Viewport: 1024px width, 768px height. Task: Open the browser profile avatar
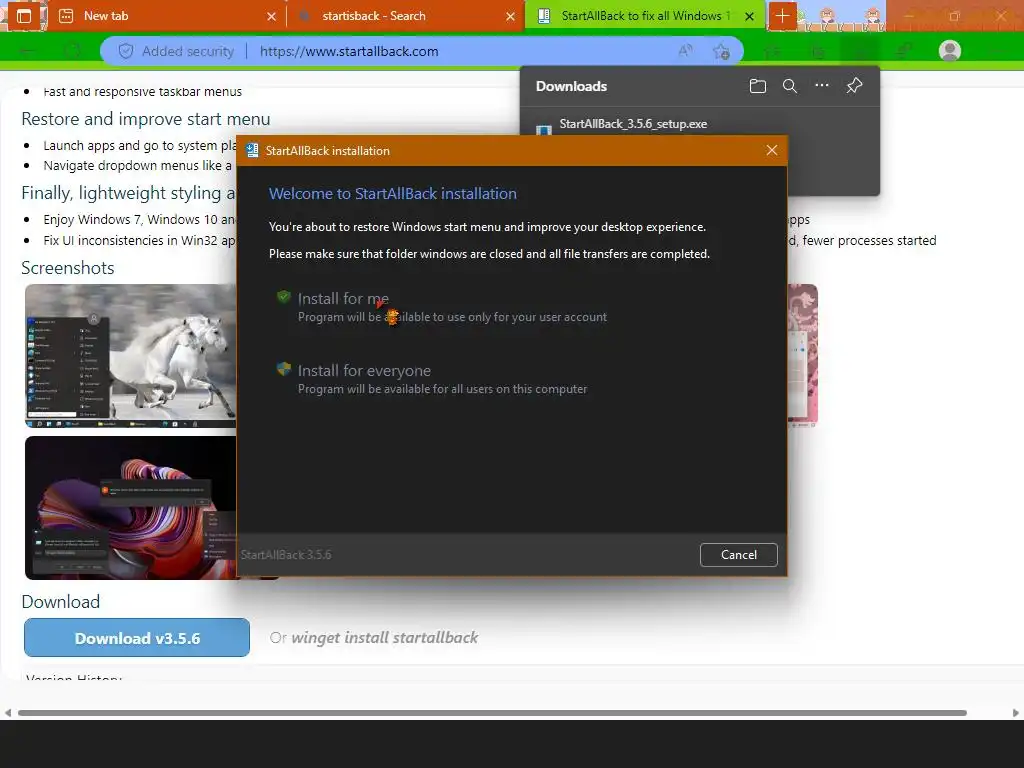point(950,50)
